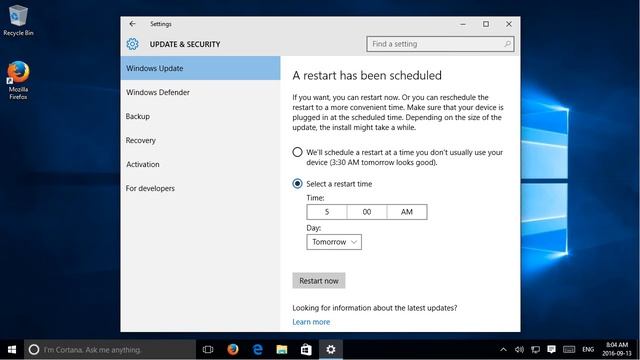Click the Settings gear on the taskbar
The image size is (640, 360).
pyautogui.click(x=331, y=350)
